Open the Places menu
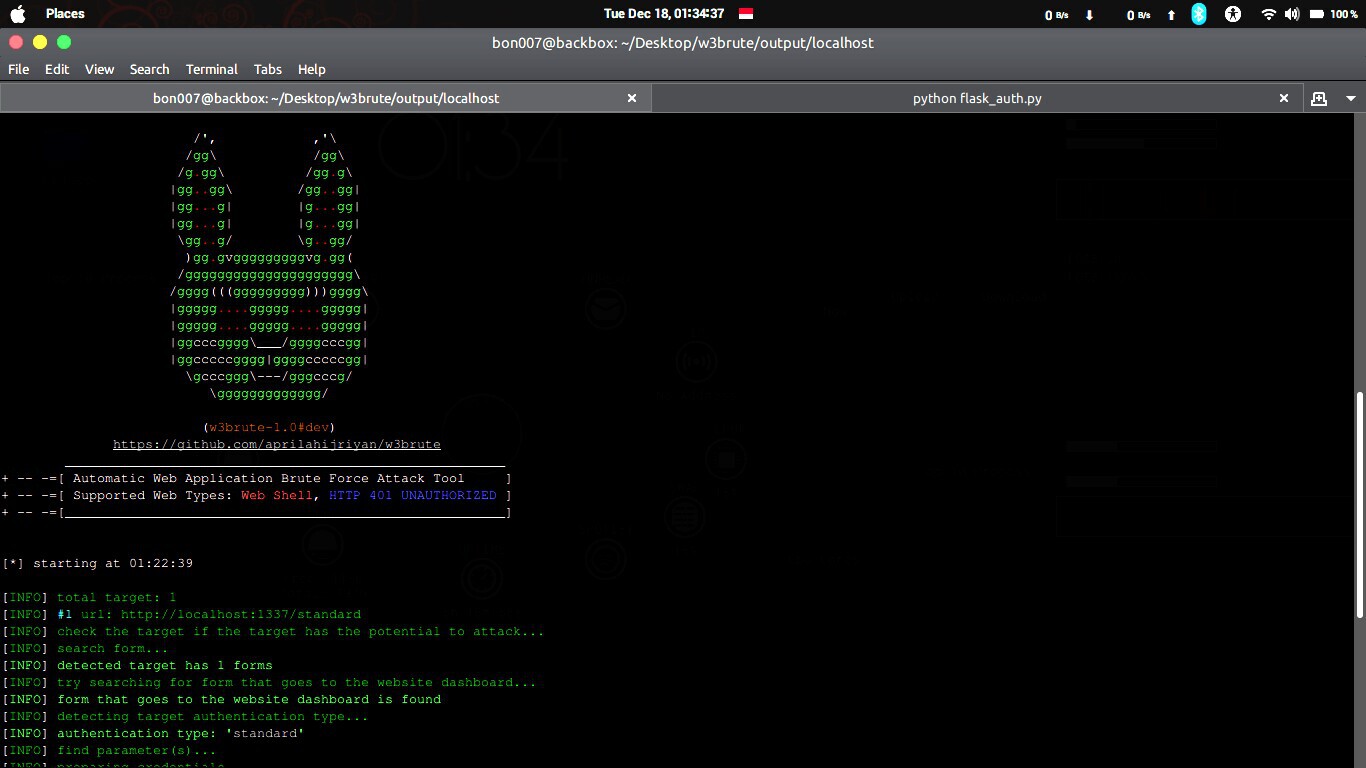The width and height of the screenshot is (1366, 768). click(x=66, y=14)
